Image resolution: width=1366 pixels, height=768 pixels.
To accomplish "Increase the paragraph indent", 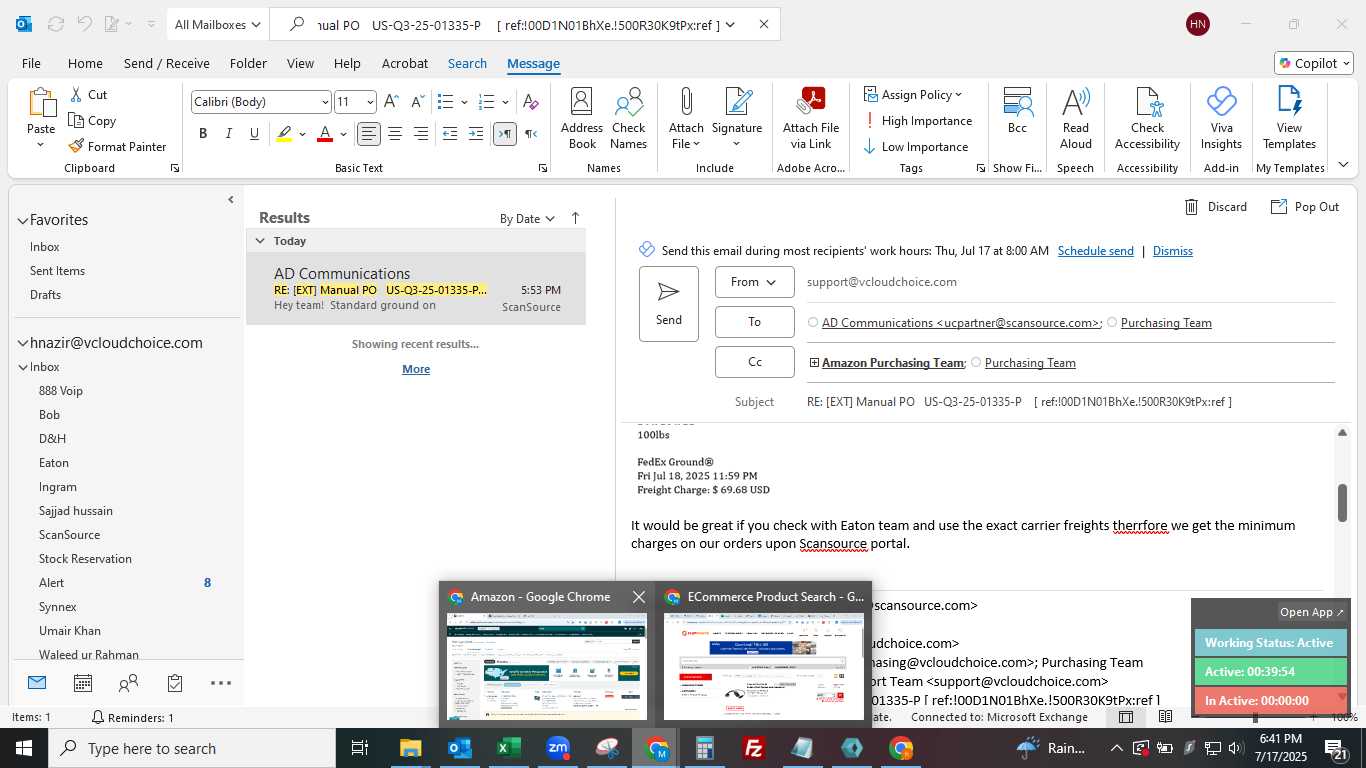I will [476, 133].
